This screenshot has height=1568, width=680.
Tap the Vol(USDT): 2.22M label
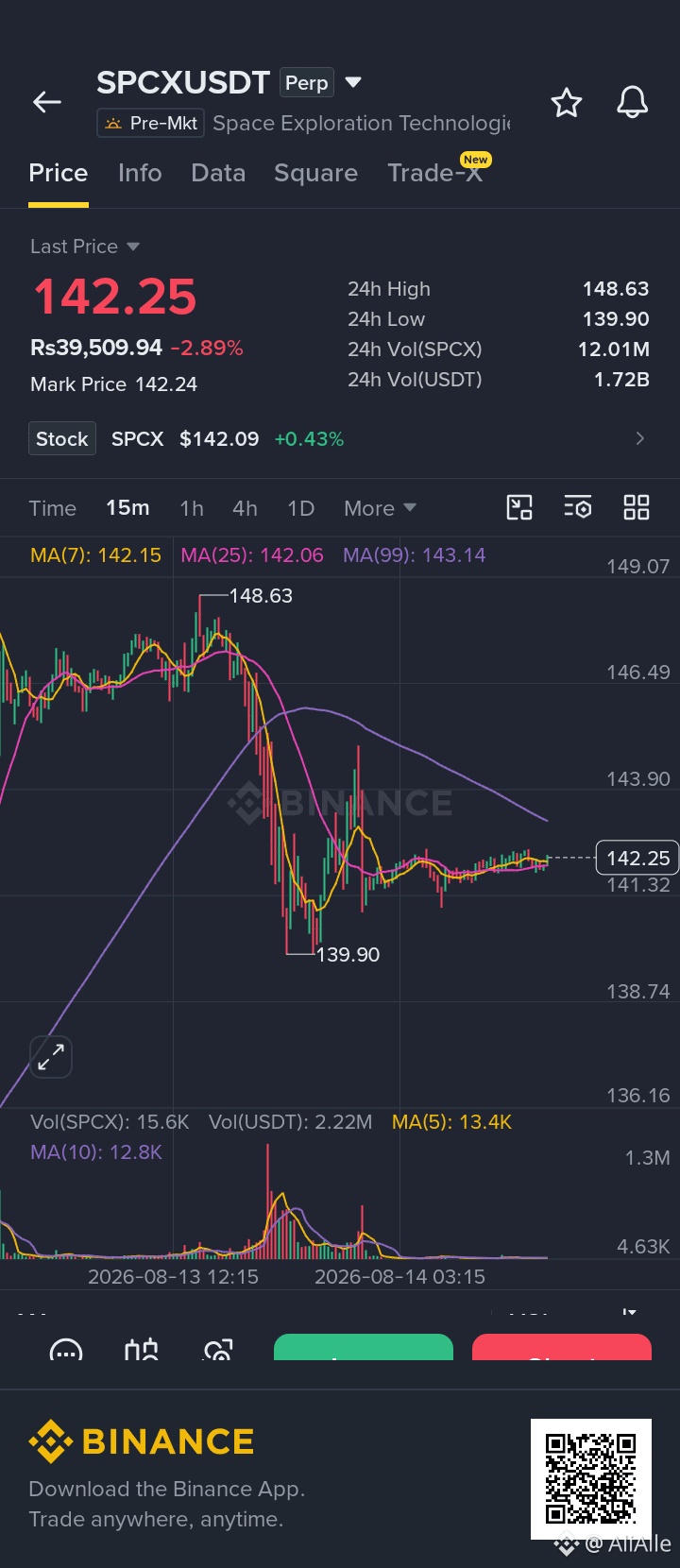pyautogui.click(x=291, y=1122)
